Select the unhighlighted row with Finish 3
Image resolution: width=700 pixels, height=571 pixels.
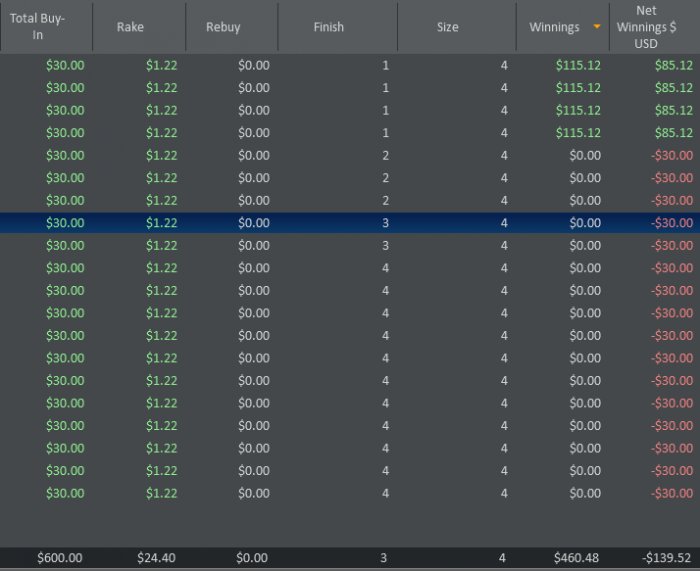click(350, 246)
